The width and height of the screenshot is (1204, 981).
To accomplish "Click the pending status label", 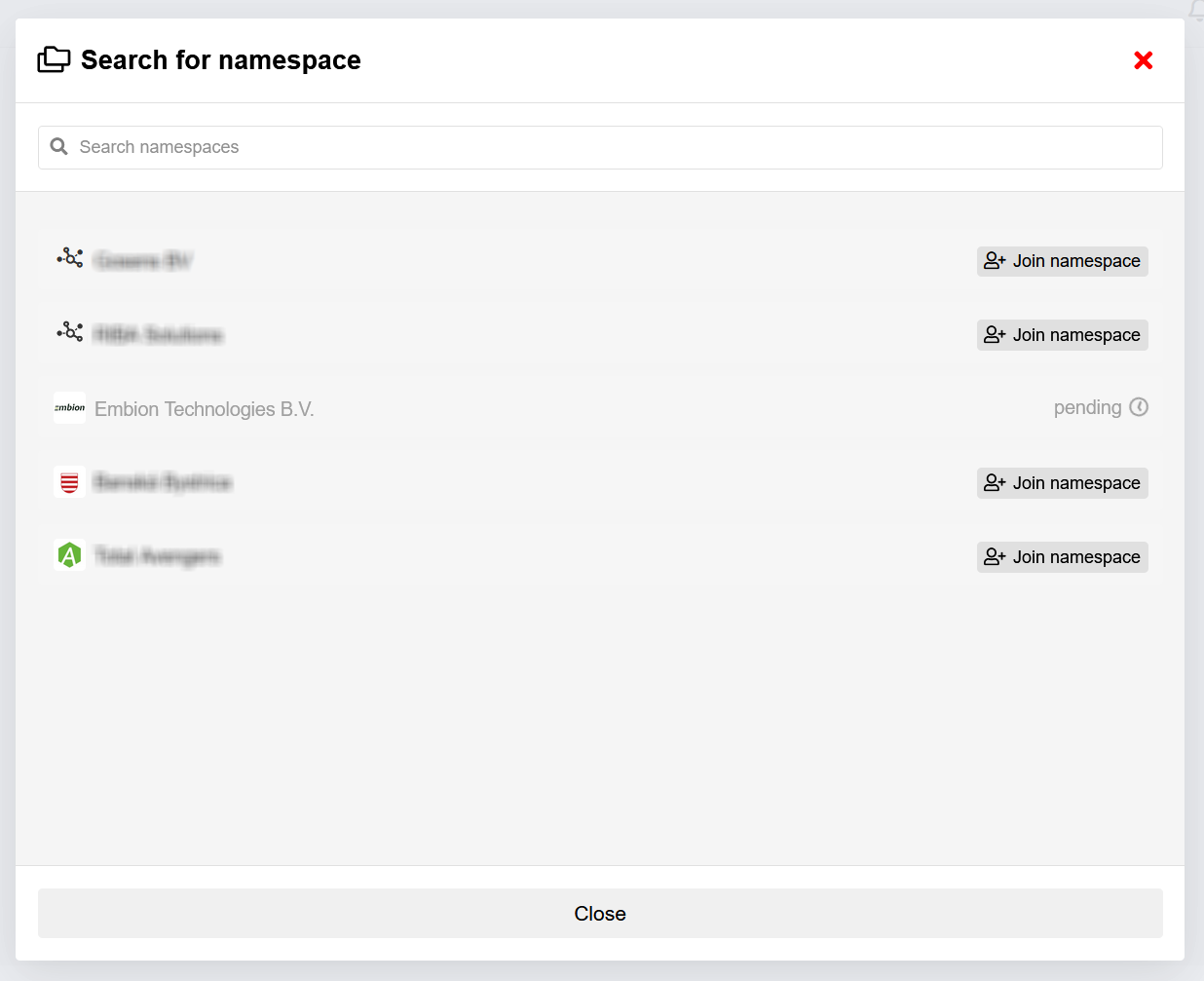I will pyautogui.click(x=1087, y=407).
